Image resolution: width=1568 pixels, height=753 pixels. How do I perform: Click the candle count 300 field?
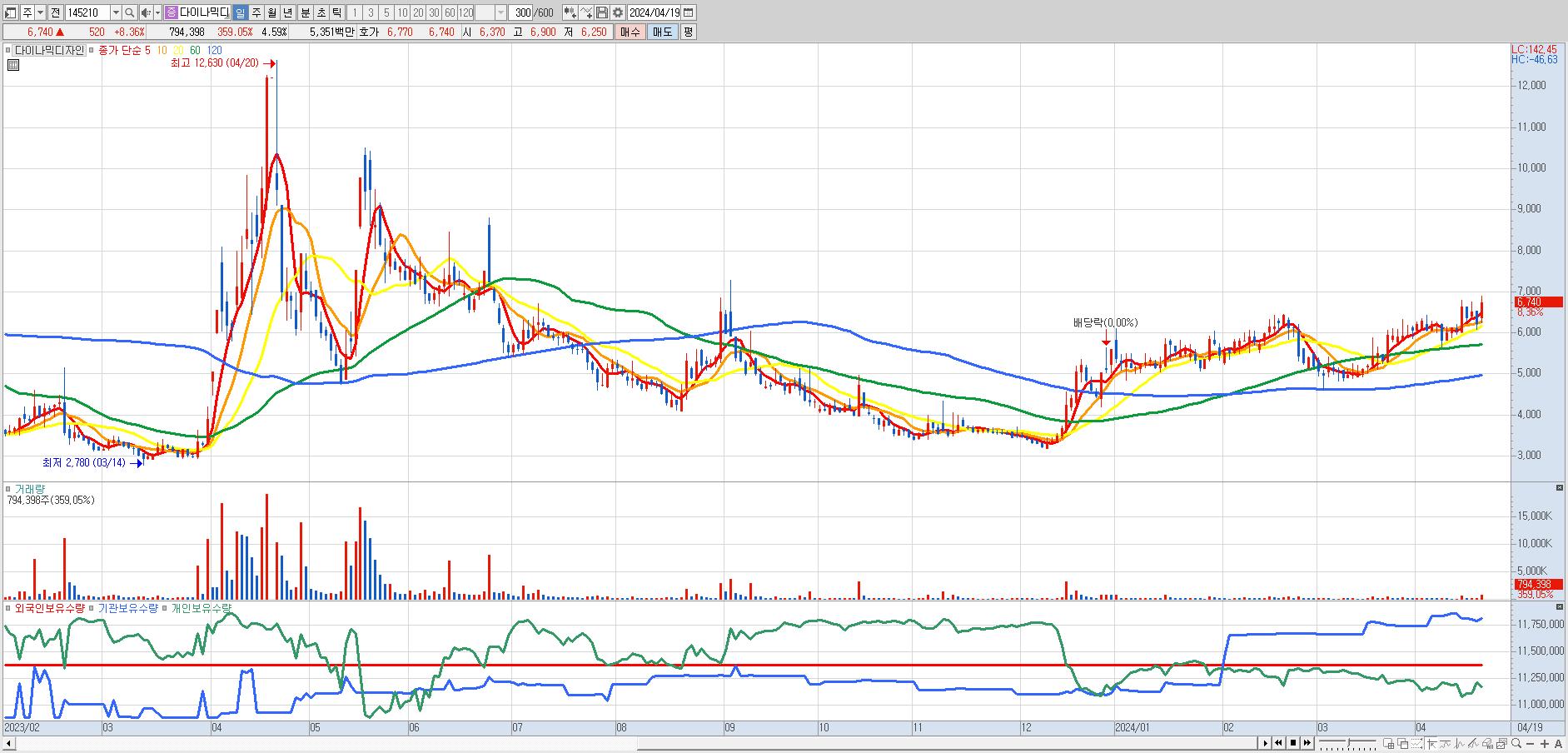click(x=522, y=12)
